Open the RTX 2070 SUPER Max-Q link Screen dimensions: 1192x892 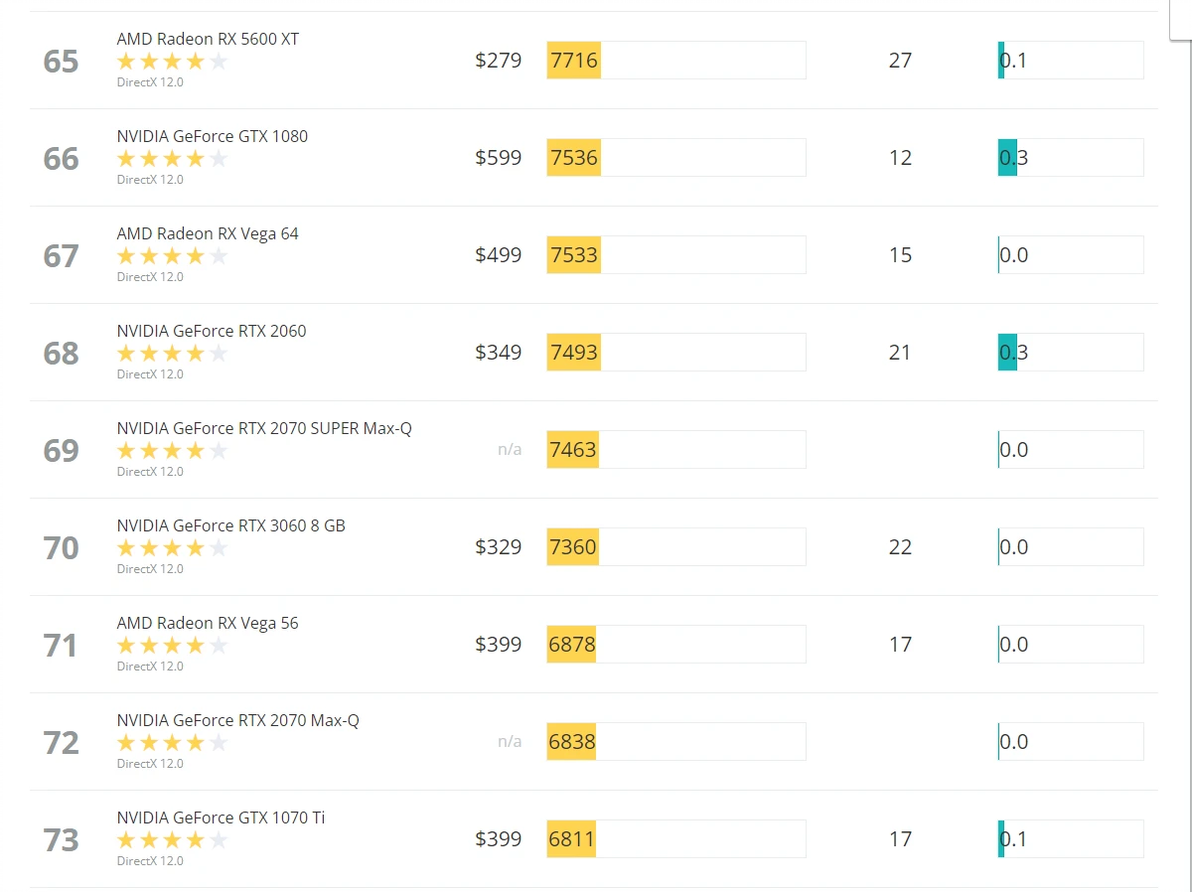point(264,428)
